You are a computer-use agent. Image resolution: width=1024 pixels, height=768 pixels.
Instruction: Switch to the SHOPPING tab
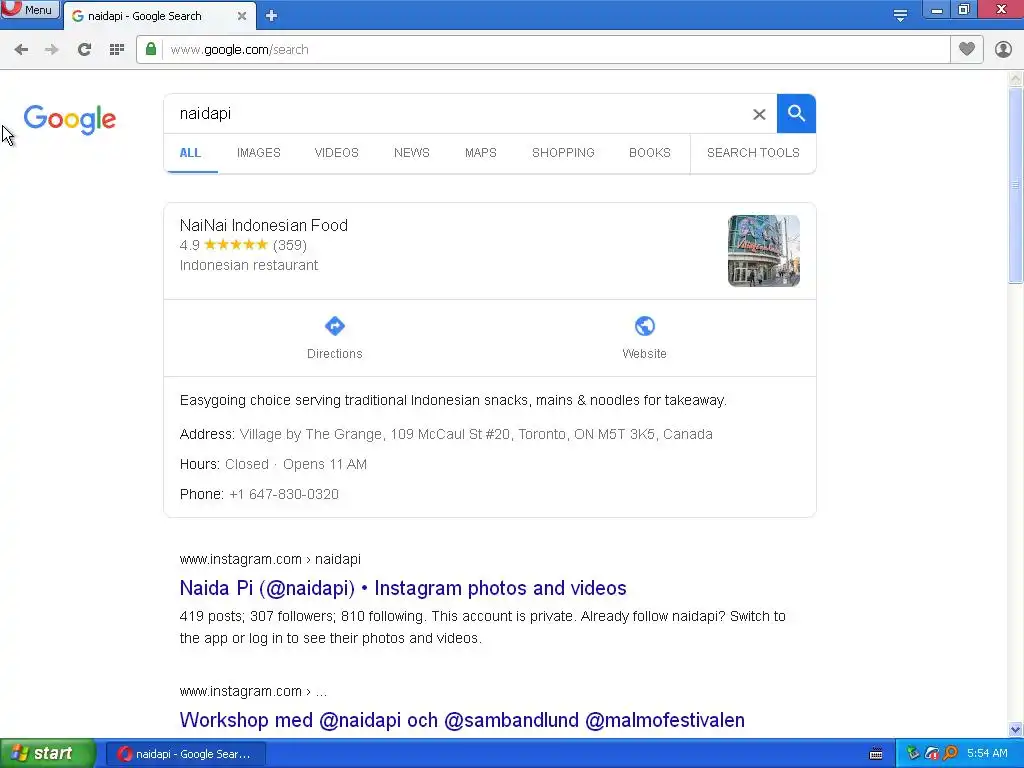pos(563,153)
